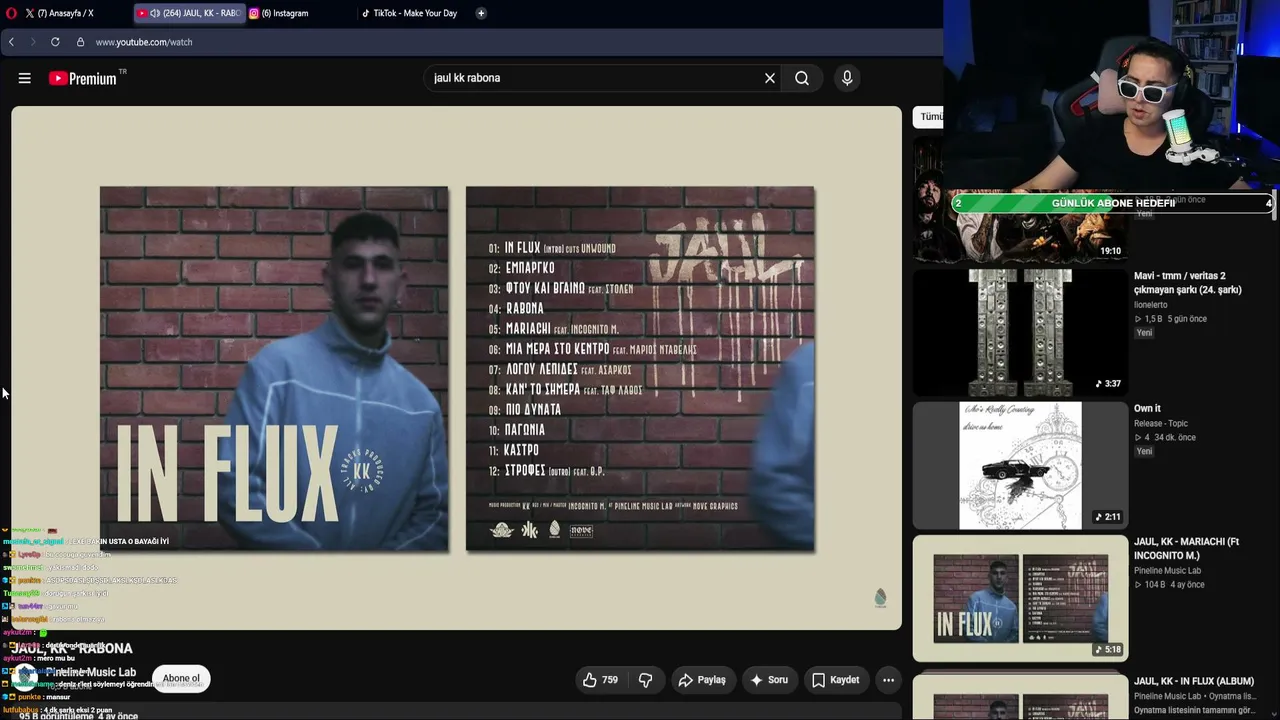Image resolution: width=1280 pixels, height=720 pixels.
Task: Play the JAUL, KK - MARIACHI thumbnail
Action: [1020, 599]
